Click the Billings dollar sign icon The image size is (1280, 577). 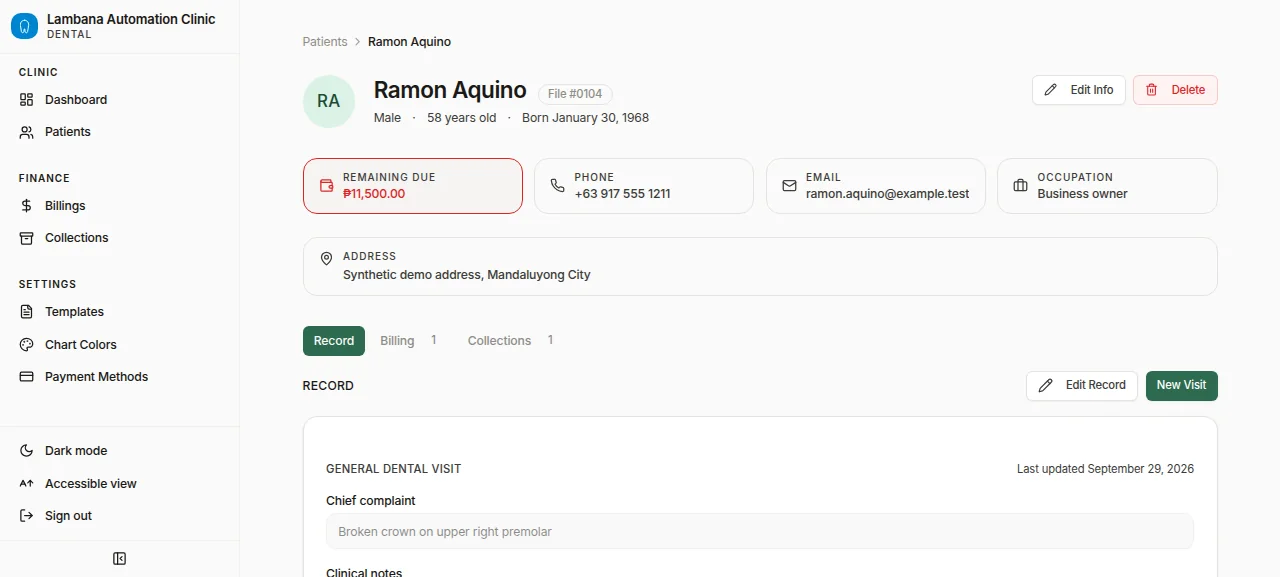click(x=26, y=206)
